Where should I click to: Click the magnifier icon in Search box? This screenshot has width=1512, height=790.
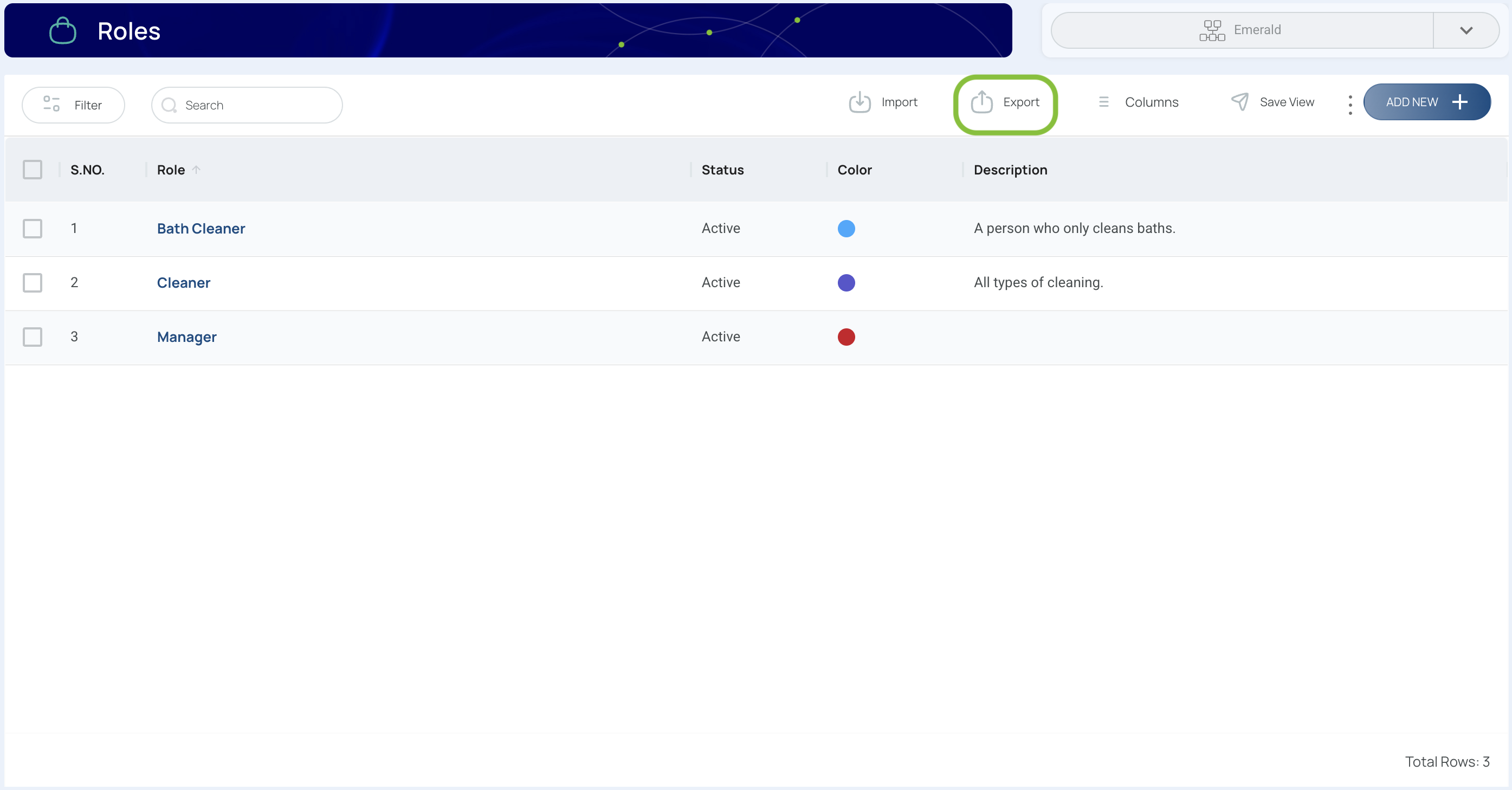pos(169,105)
